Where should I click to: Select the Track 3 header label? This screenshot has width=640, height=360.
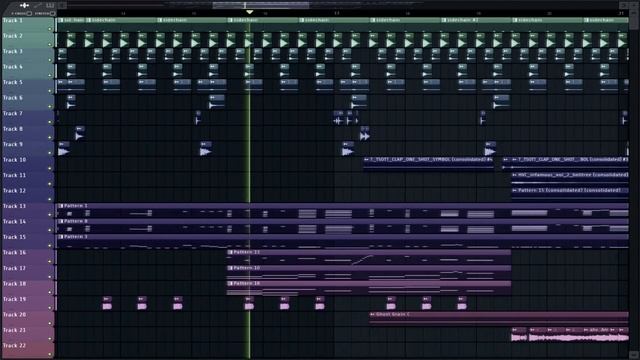click(13, 51)
